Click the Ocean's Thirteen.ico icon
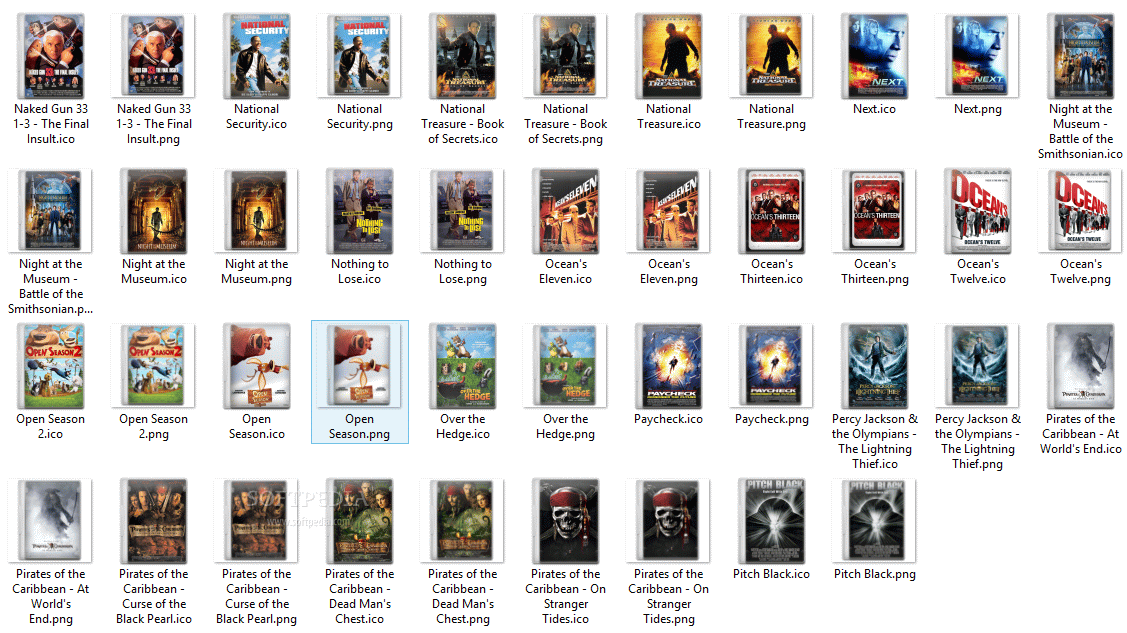 [x=771, y=211]
